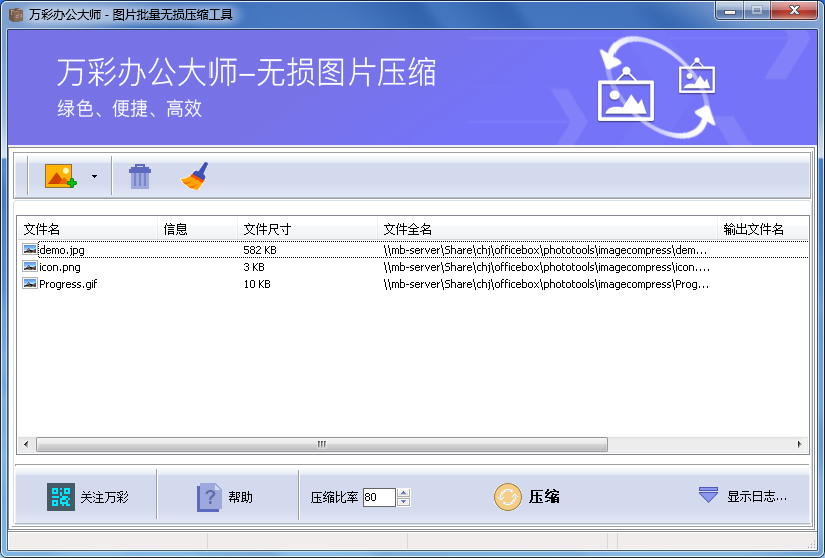Click the add image icon in toolbar
825x558 pixels.
pos(60,177)
